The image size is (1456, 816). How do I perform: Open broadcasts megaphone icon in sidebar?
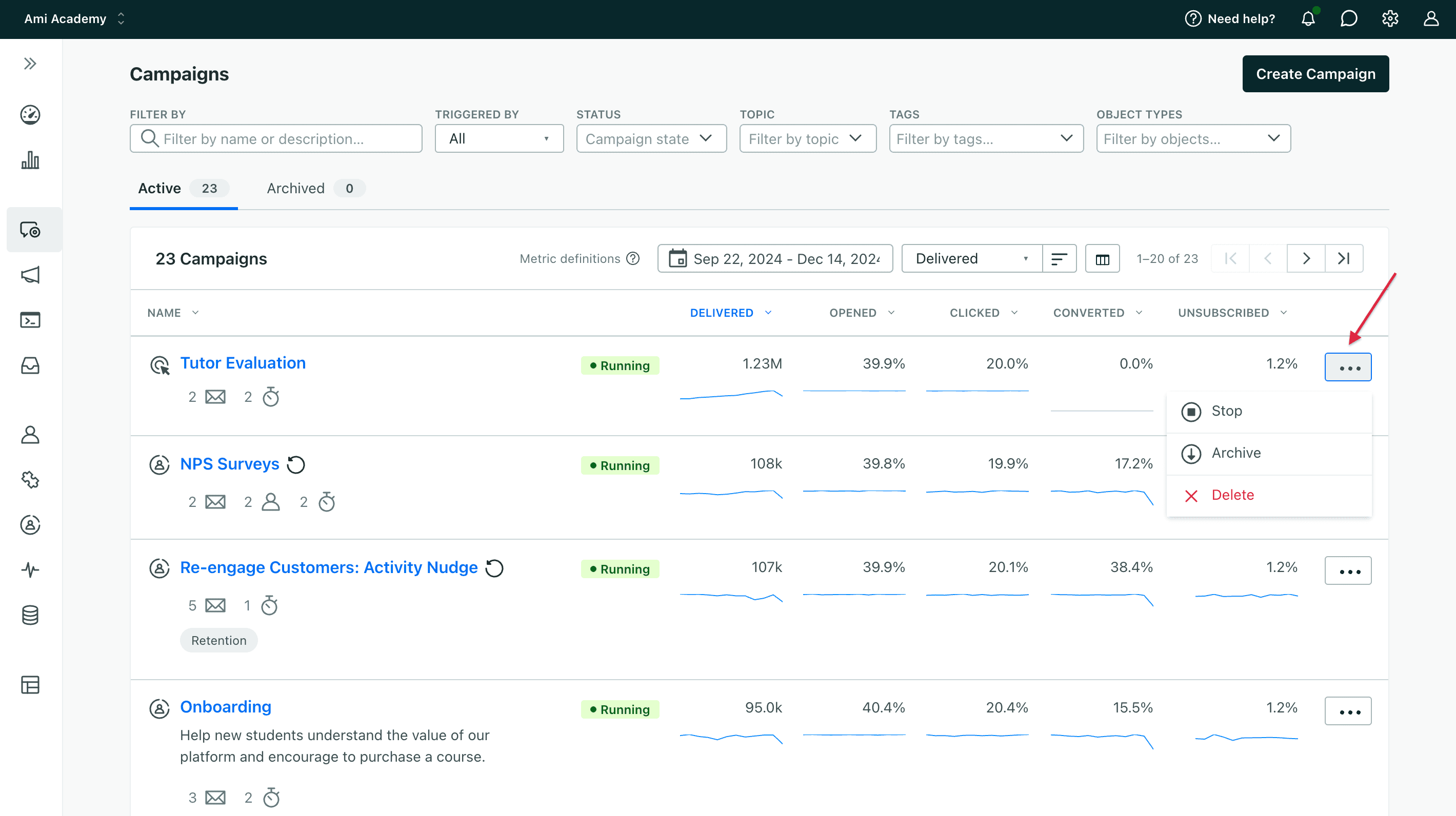point(31,275)
